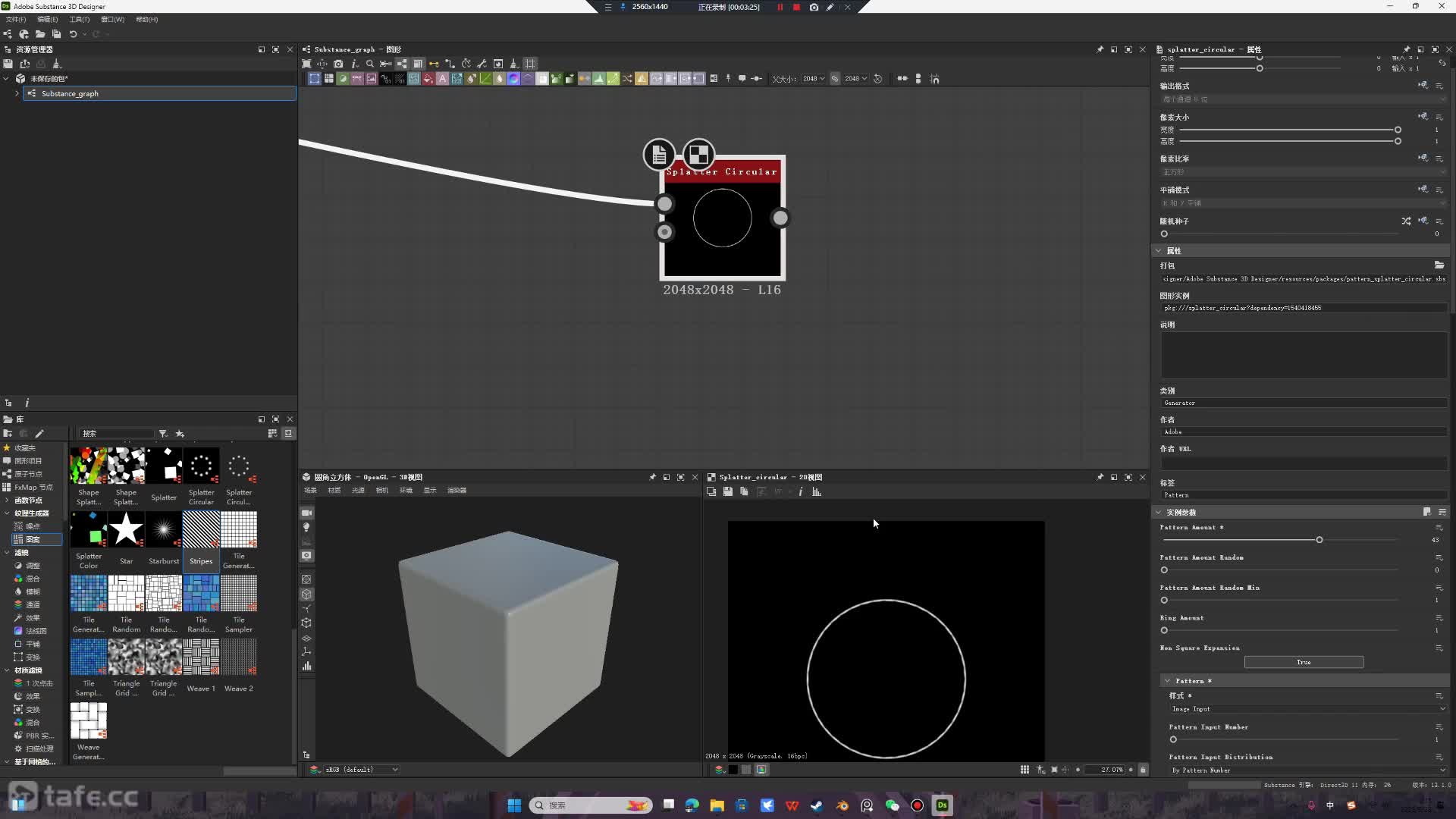Pin the 2D view panel
The image size is (1456, 819).
tap(1100, 477)
